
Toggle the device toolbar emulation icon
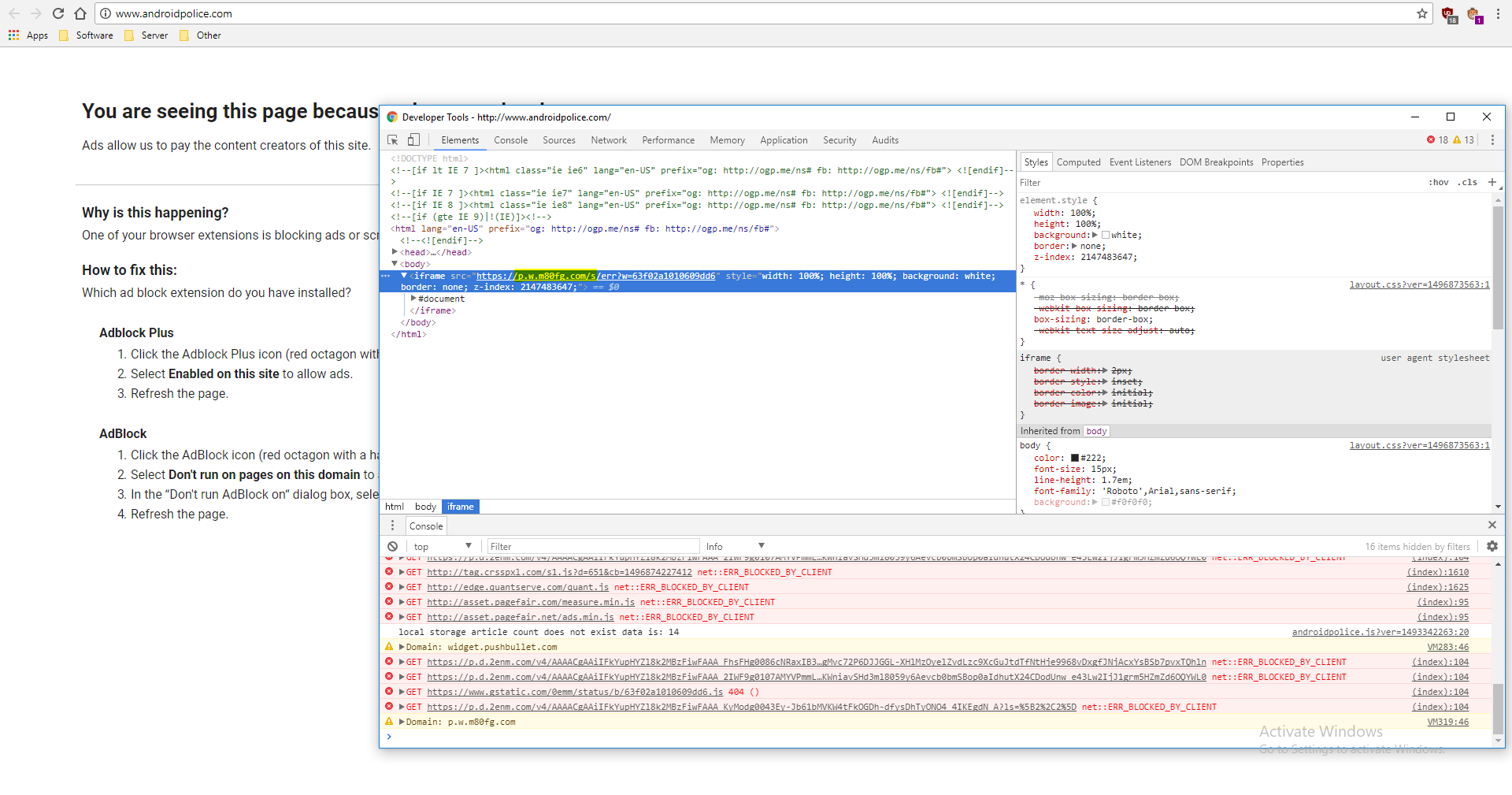pyautogui.click(x=413, y=139)
